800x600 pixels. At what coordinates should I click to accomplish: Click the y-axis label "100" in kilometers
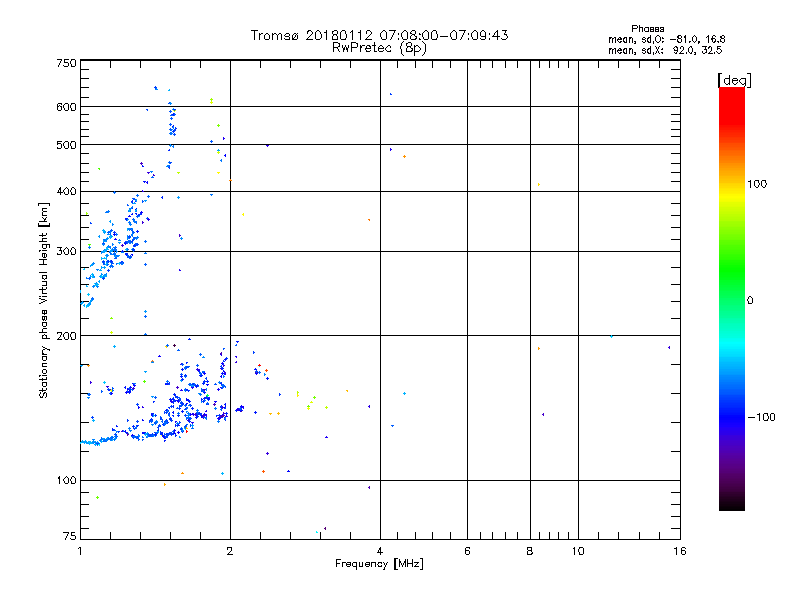pyautogui.click(x=66, y=481)
